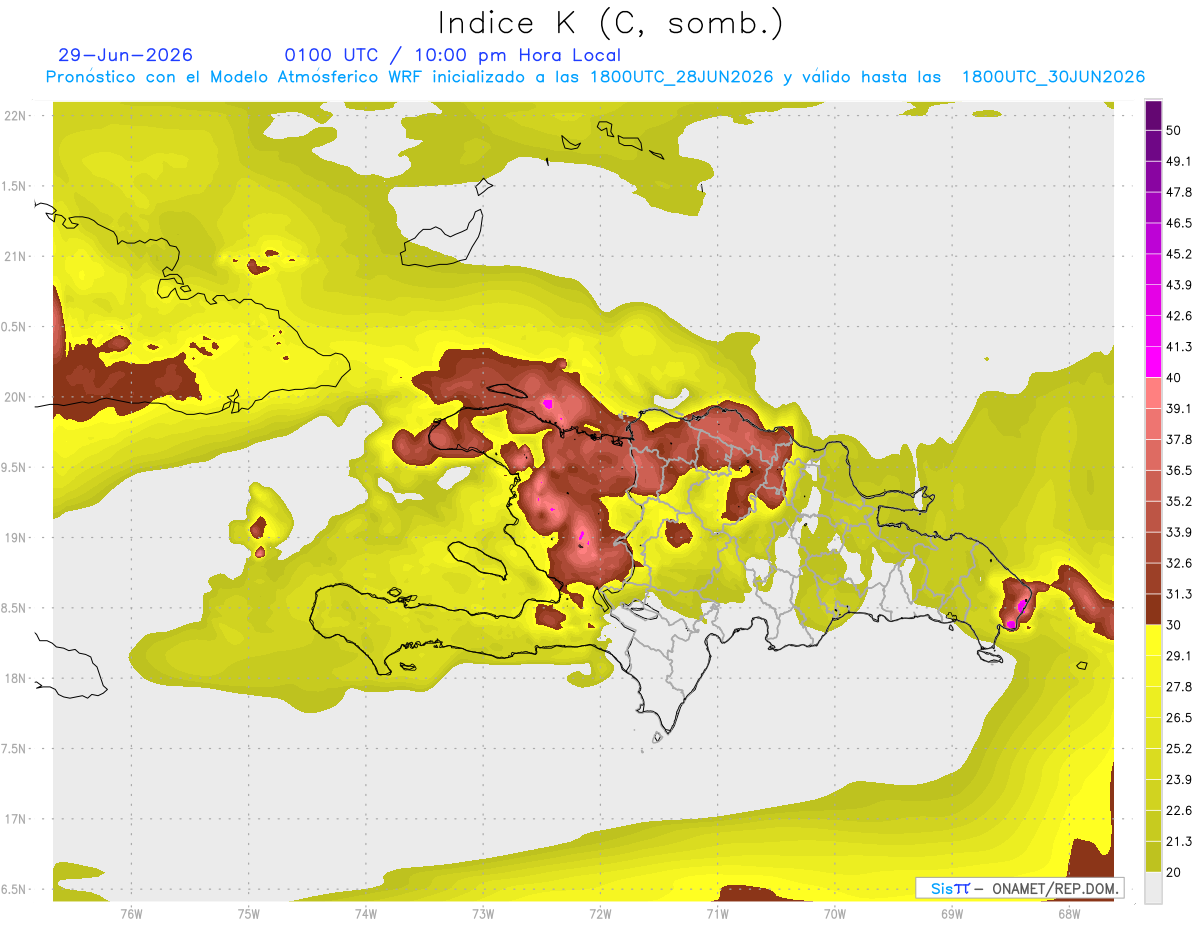The height and width of the screenshot is (927, 1200).
Task: Click the map title 'Indice K (C, somb.)'
Action: [x=611, y=23]
